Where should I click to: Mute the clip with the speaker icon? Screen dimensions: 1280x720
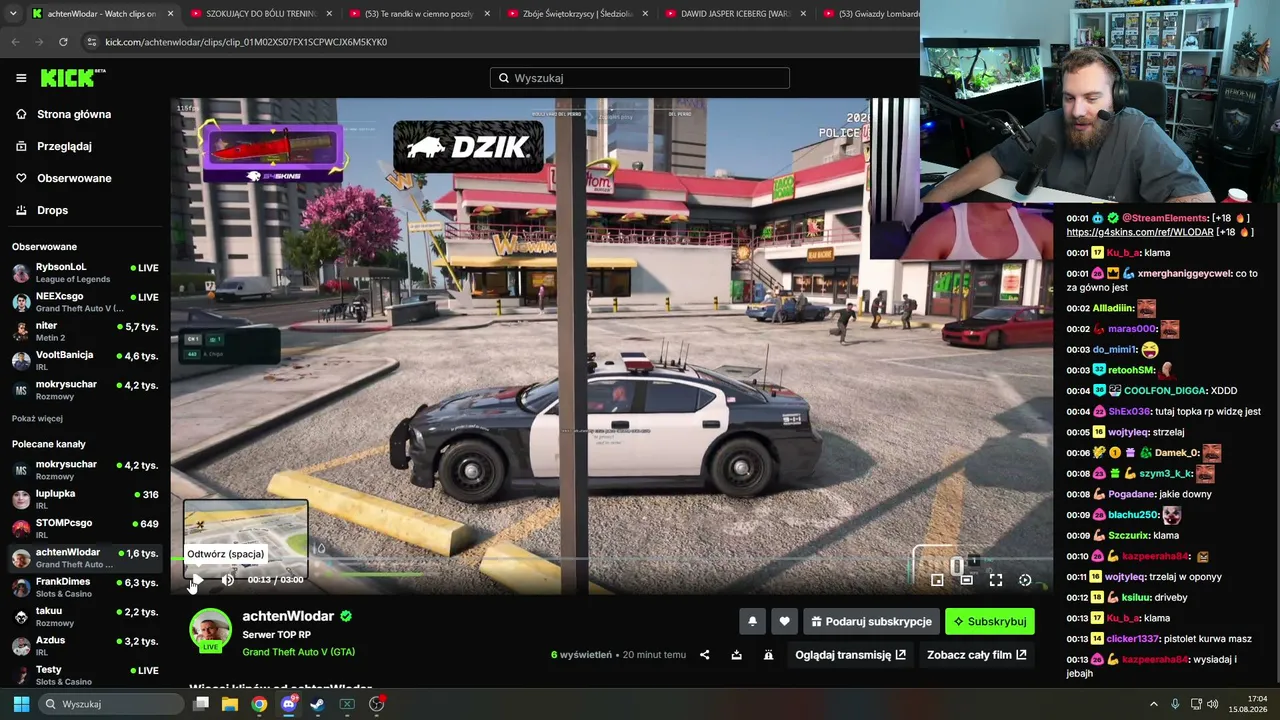228,580
